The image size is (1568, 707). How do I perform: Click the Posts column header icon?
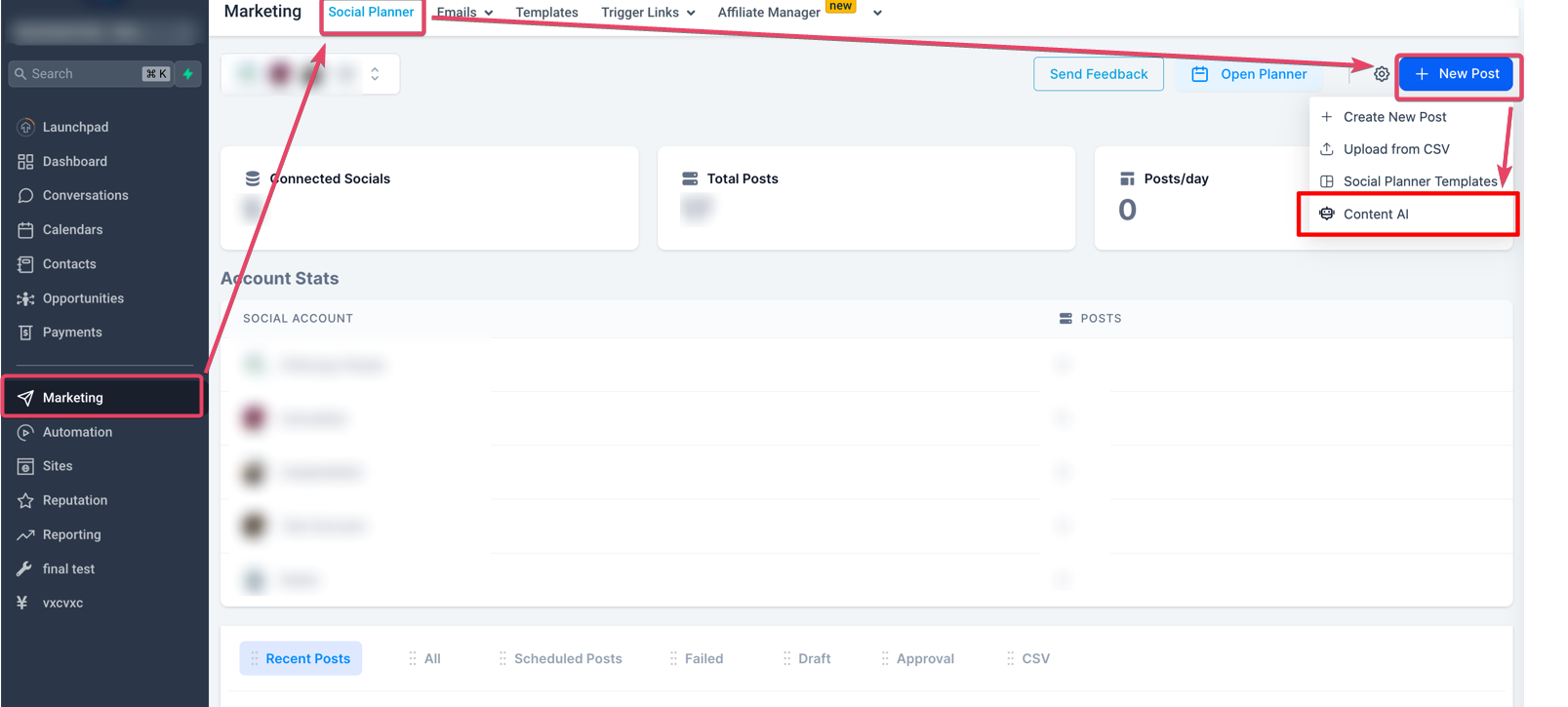pos(1065,318)
